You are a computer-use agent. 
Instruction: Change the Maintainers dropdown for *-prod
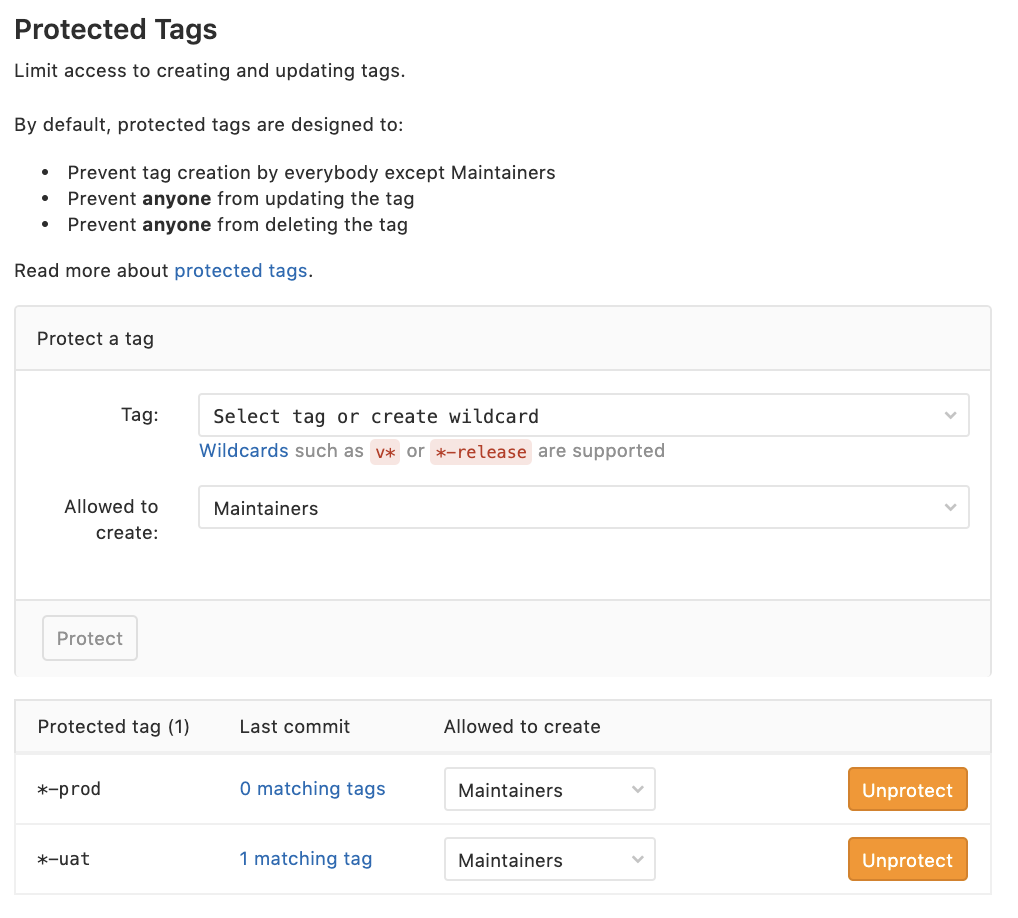click(x=549, y=790)
